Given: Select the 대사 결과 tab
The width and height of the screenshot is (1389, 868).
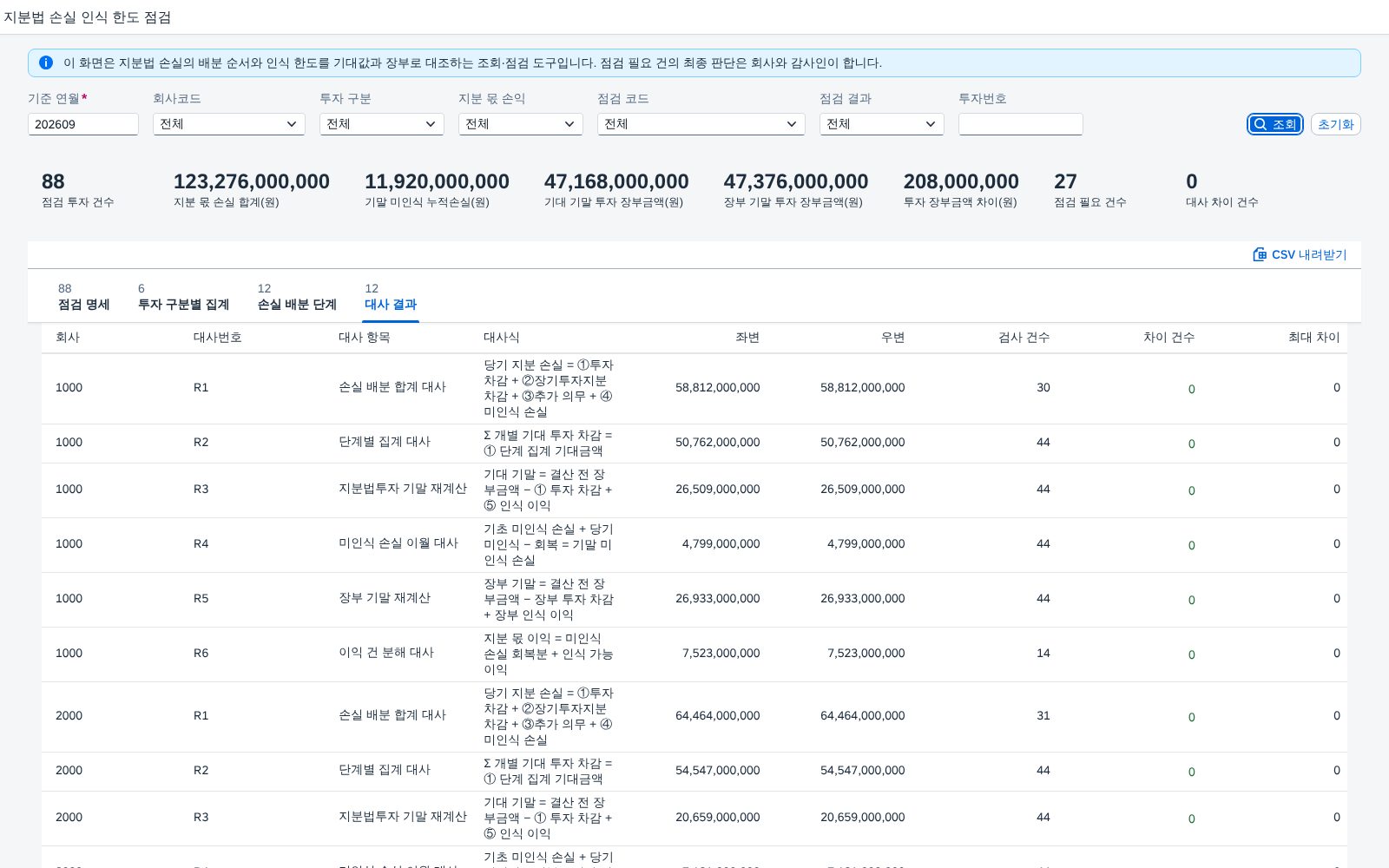Looking at the screenshot, I should pos(391,297).
